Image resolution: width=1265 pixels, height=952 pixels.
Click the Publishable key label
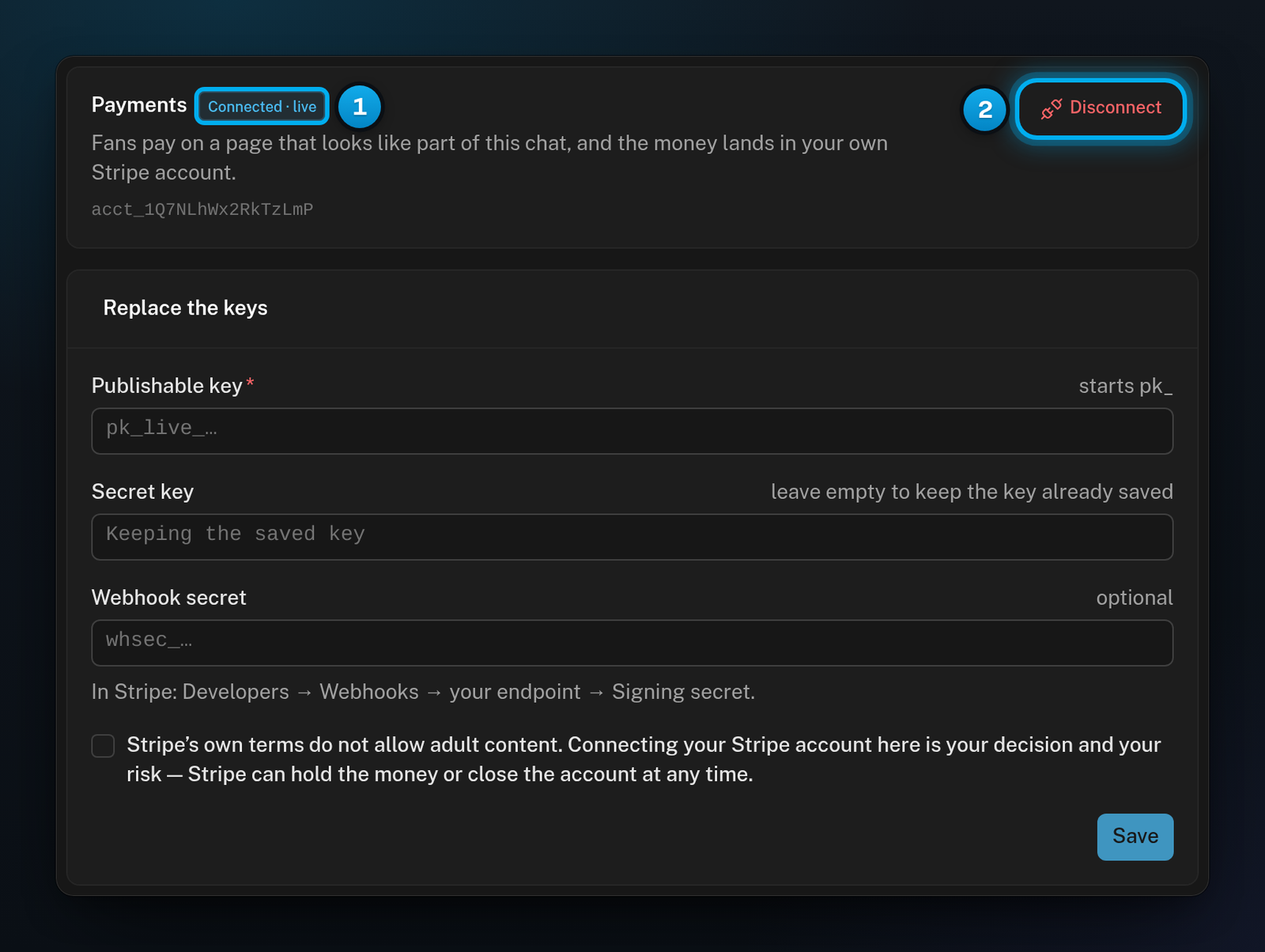pos(167,386)
